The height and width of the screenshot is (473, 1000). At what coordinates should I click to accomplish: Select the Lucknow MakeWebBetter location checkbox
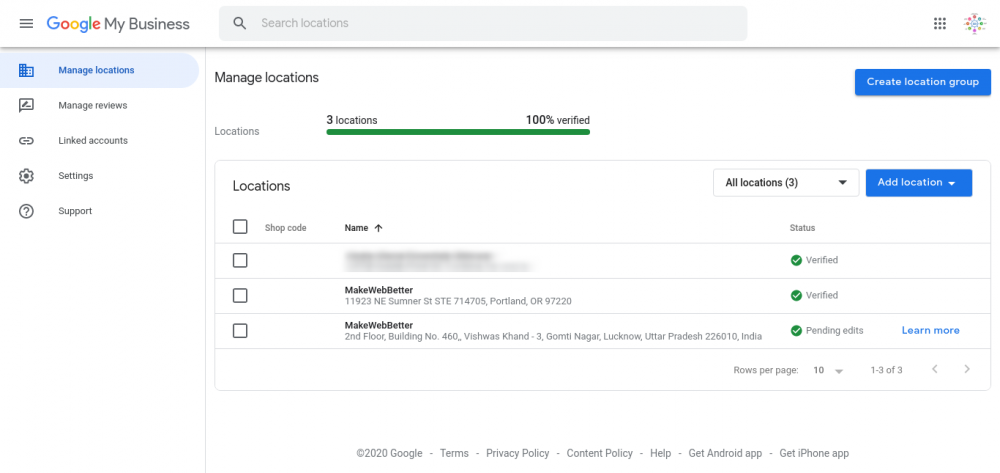point(240,331)
